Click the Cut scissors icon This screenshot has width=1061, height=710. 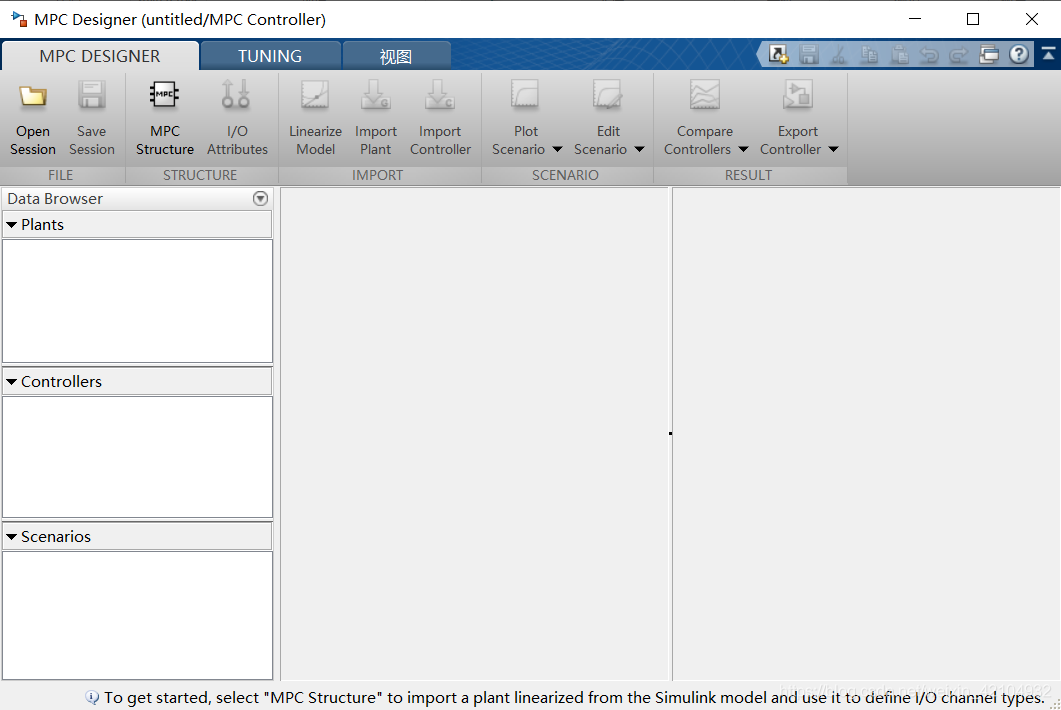tap(839, 55)
